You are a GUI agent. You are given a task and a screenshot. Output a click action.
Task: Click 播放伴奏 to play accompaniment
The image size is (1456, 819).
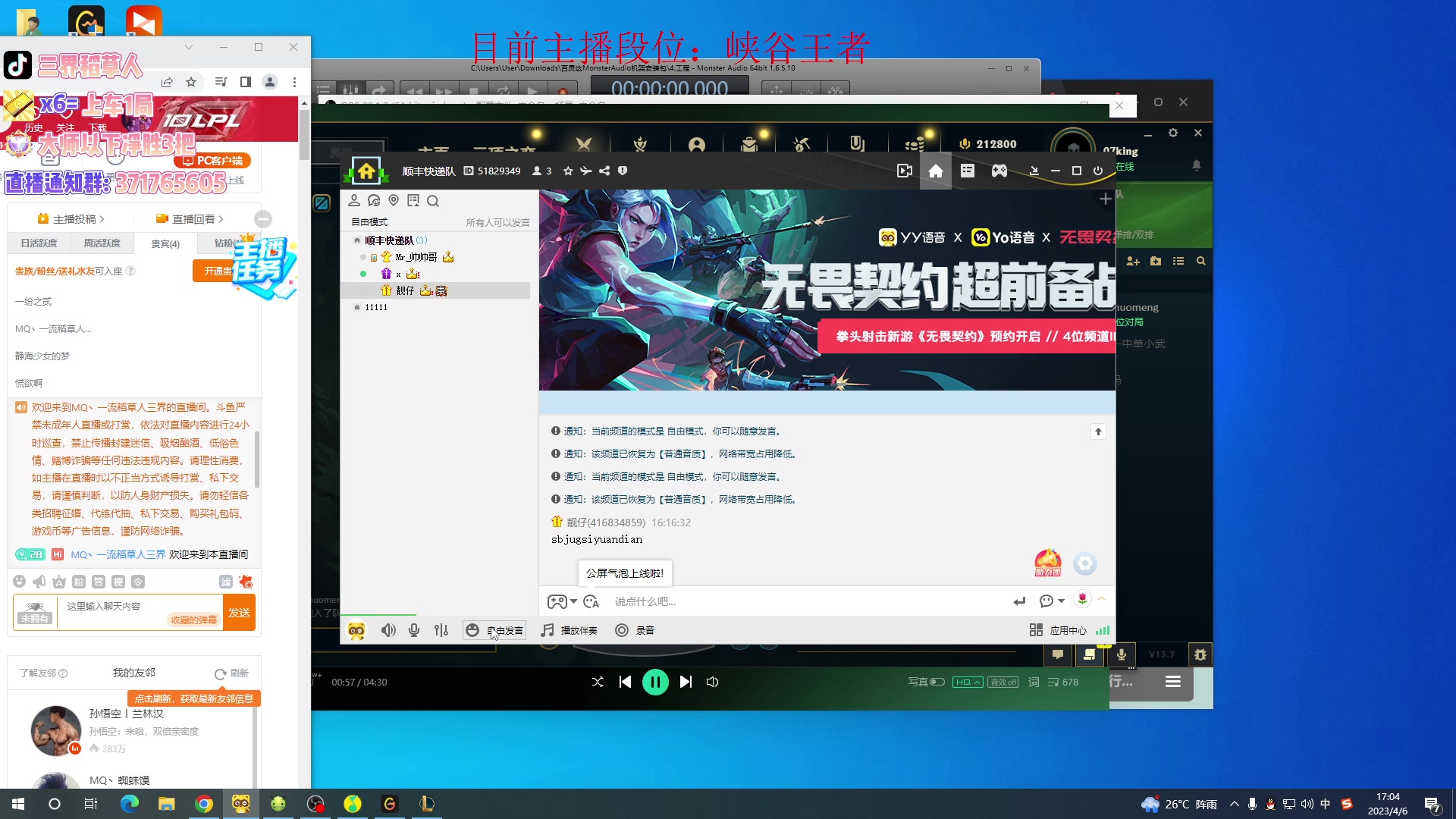(570, 630)
